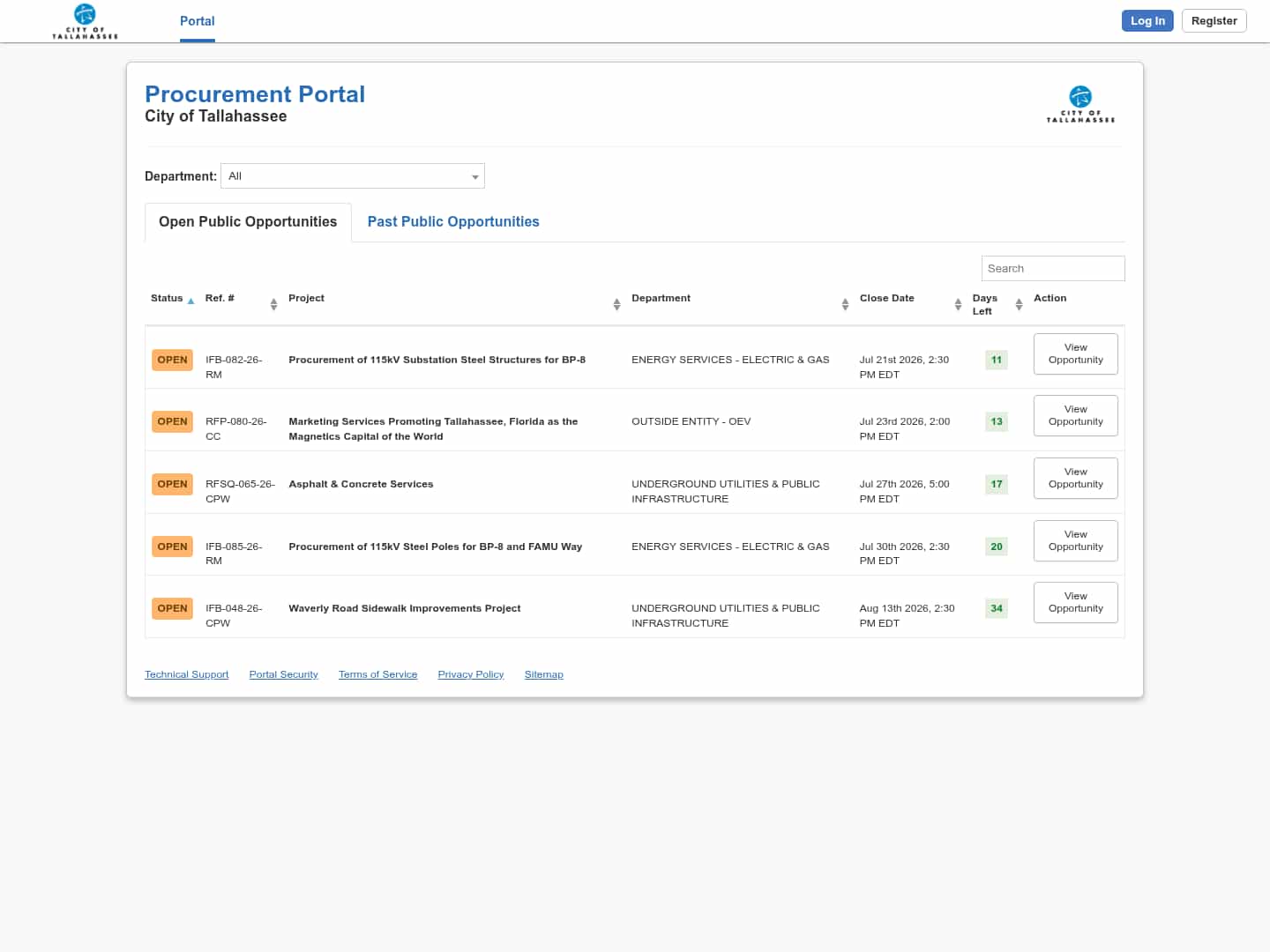The height and width of the screenshot is (952, 1270).
Task: Sort by Status column arrow
Action: (190, 301)
